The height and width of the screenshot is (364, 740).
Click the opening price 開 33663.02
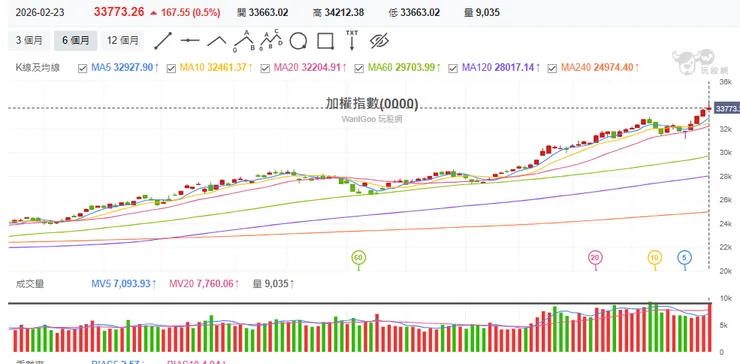[x=263, y=13]
